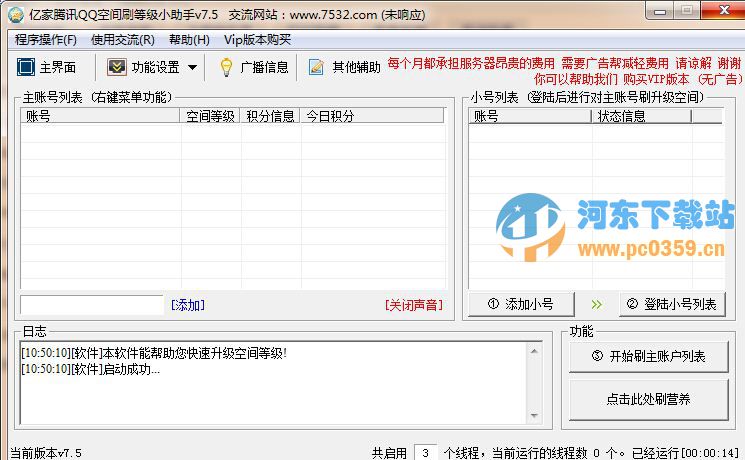Click the 积分信息 column header
This screenshot has height=460, width=745.
(270, 116)
